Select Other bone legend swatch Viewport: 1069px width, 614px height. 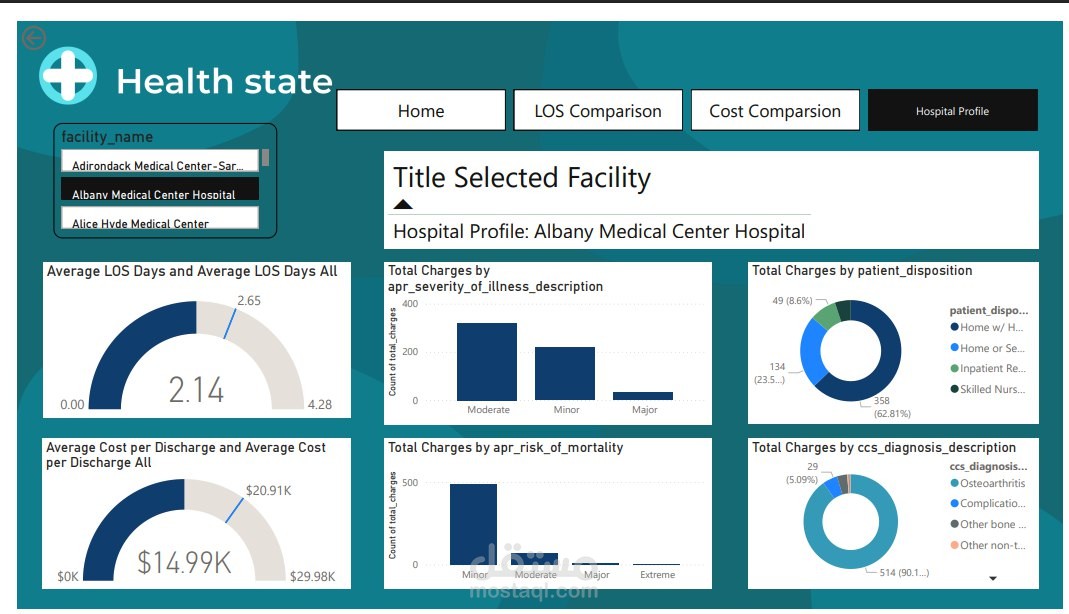coord(954,524)
